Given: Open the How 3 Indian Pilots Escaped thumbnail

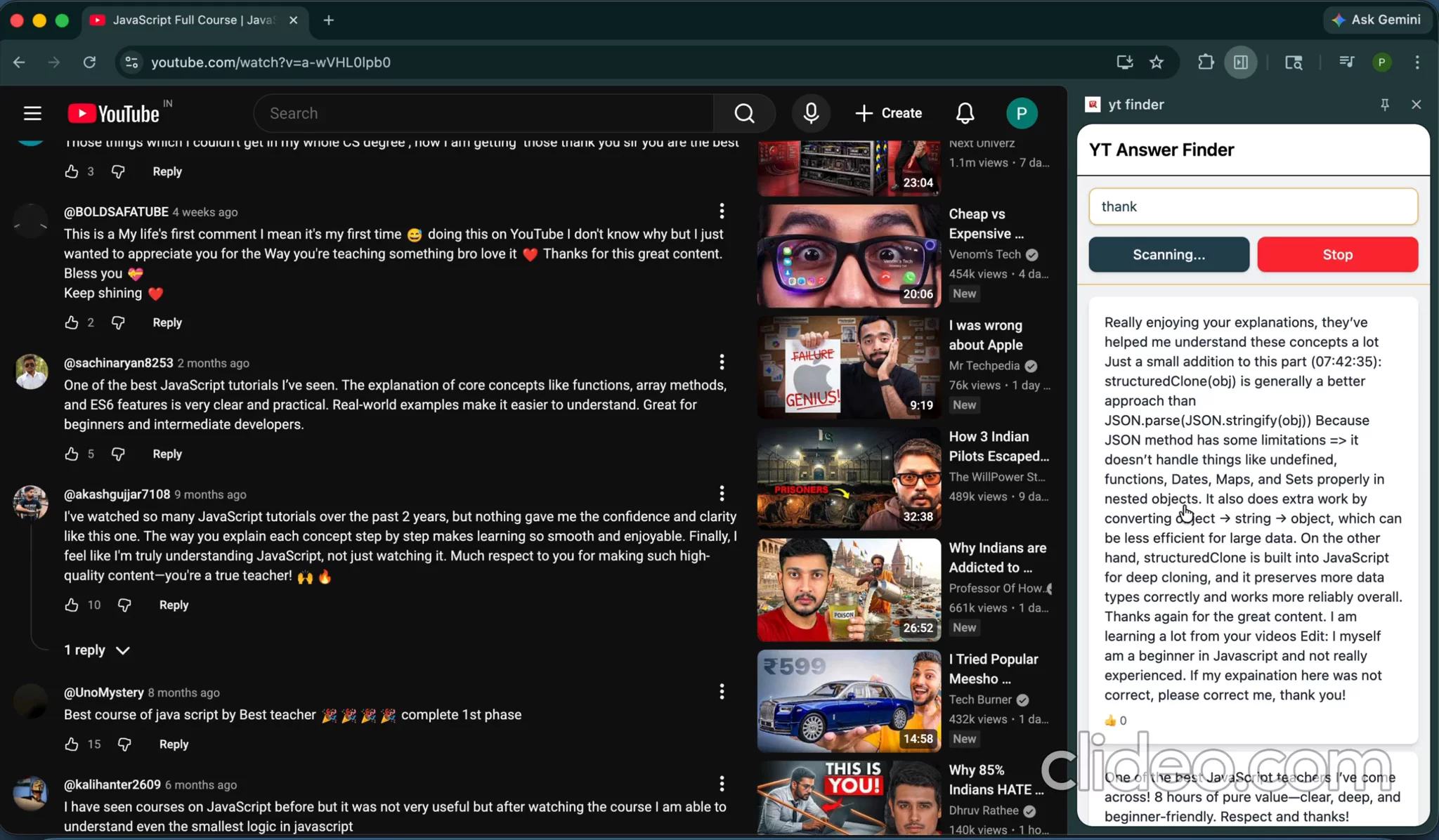Looking at the screenshot, I should tap(849, 478).
